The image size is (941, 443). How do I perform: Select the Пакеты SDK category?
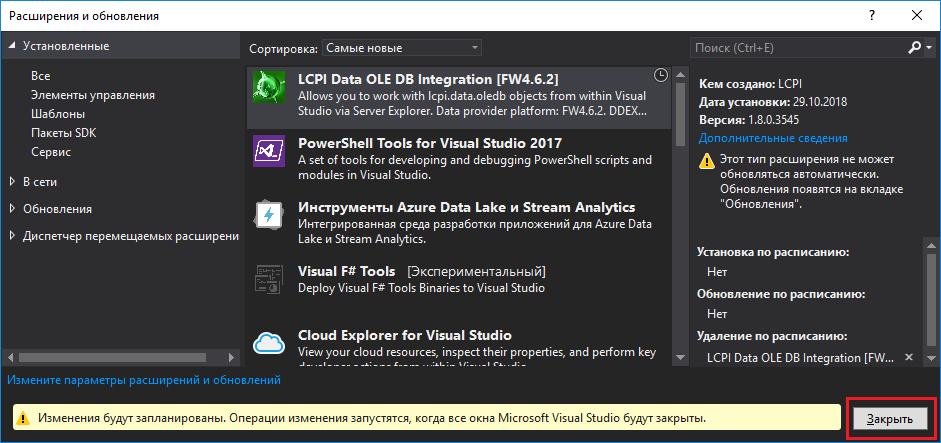pyautogui.click(x=64, y=133)
